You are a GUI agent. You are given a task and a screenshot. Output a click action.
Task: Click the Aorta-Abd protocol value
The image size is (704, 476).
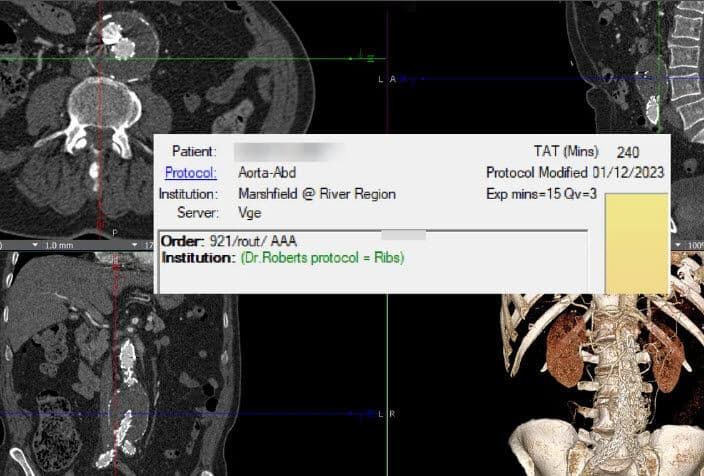[x=267, y=172]
